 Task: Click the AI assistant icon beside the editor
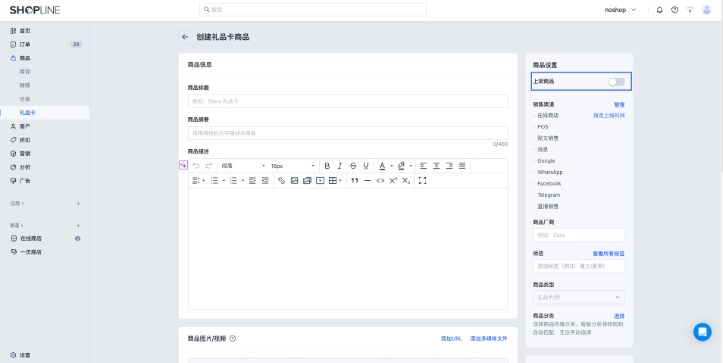tap(183, 165)
